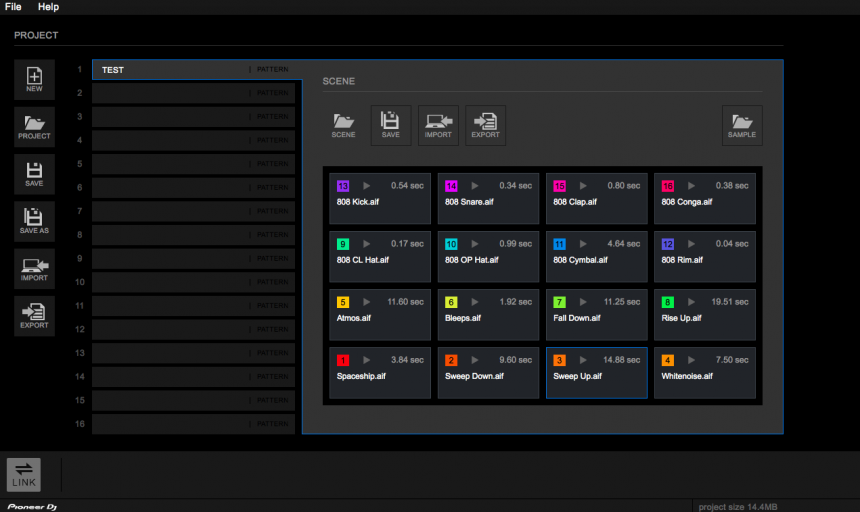Select the Sweep Up.aif file name
This screenshot has width=860, height=512.
(x=578, y=376)
